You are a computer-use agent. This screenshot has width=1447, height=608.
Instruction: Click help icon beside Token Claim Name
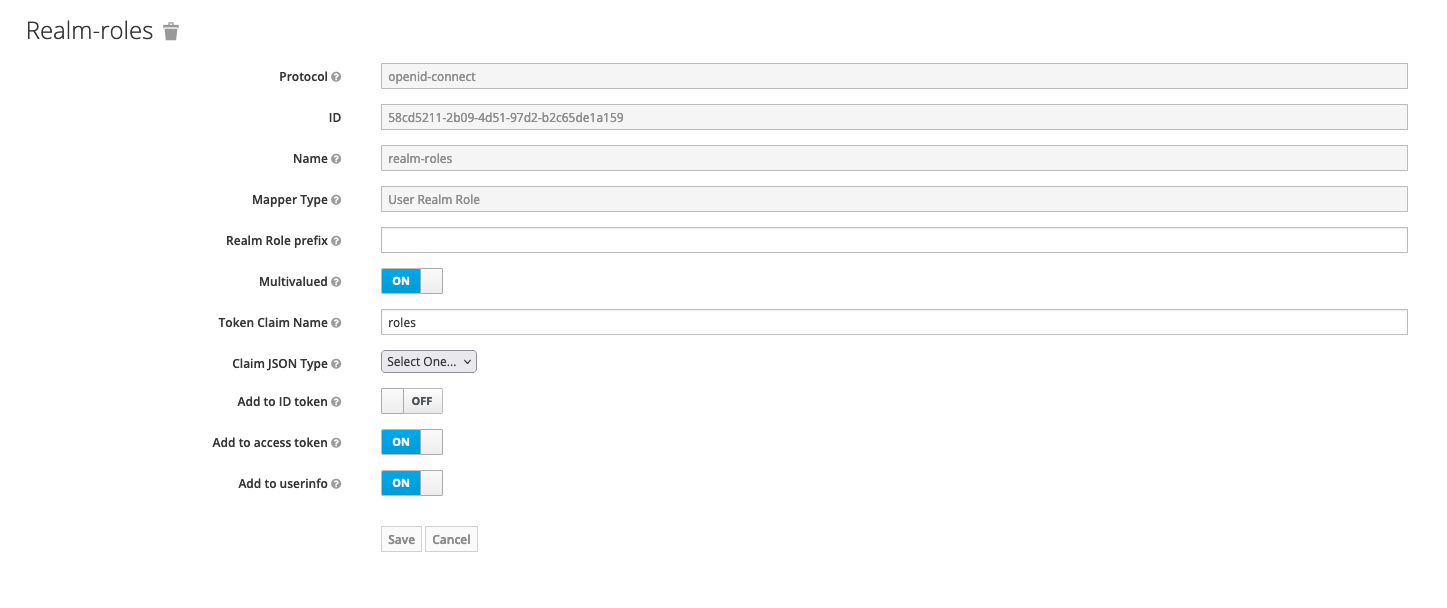pyautogui.click(x=336, y=323)
